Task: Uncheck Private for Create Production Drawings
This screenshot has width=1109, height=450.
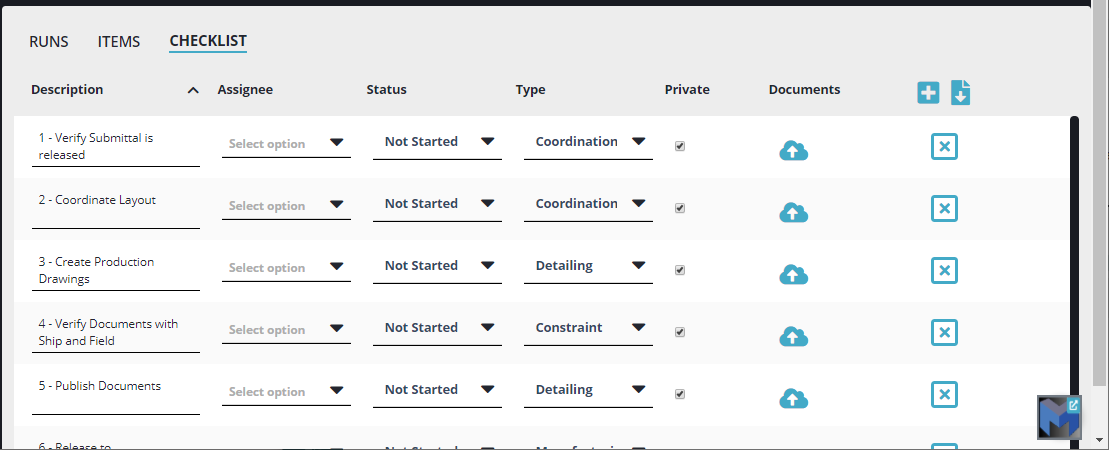Action: pyautogui.click(x=680, y=270)
